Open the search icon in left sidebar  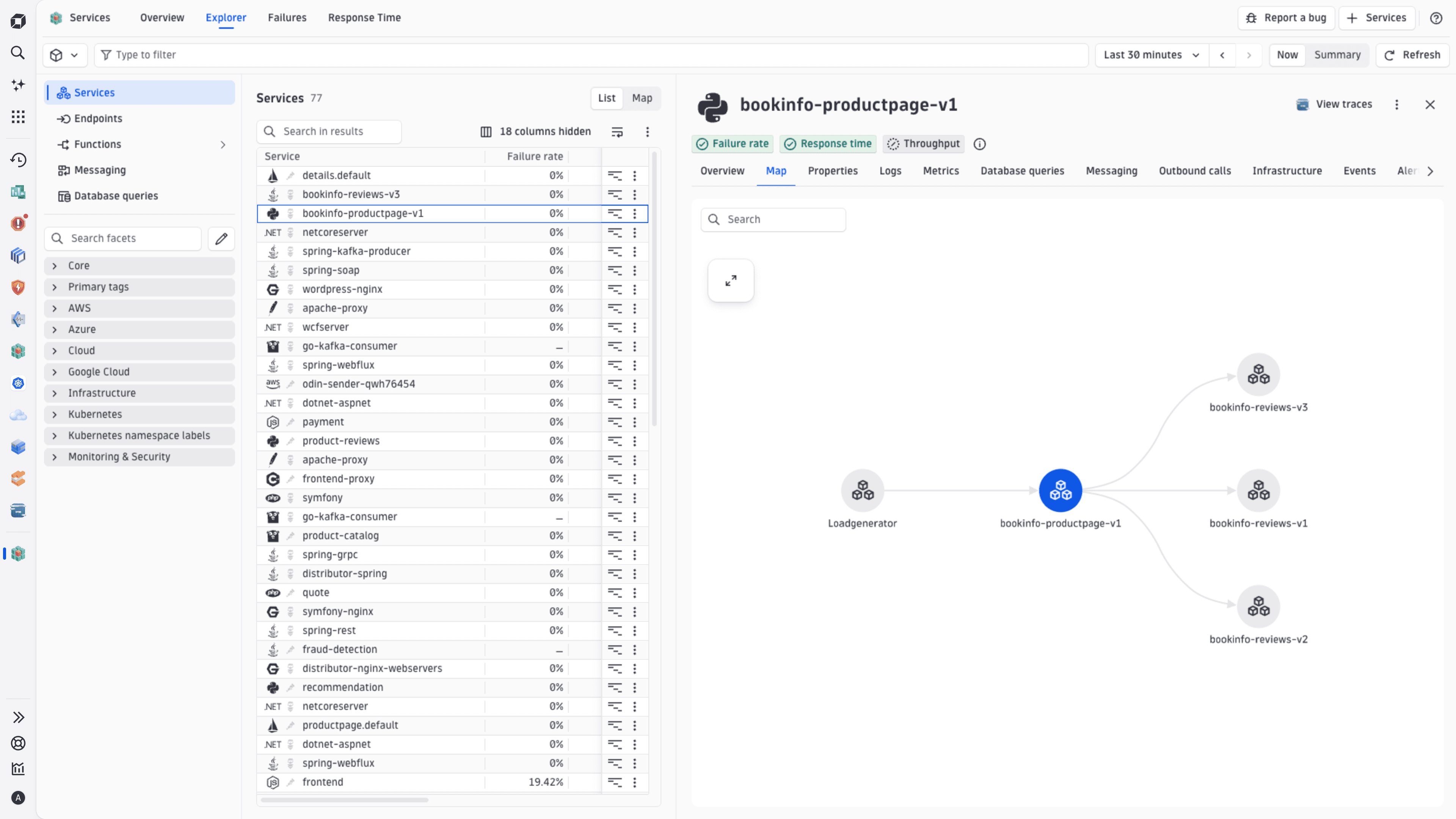(18, 53)
